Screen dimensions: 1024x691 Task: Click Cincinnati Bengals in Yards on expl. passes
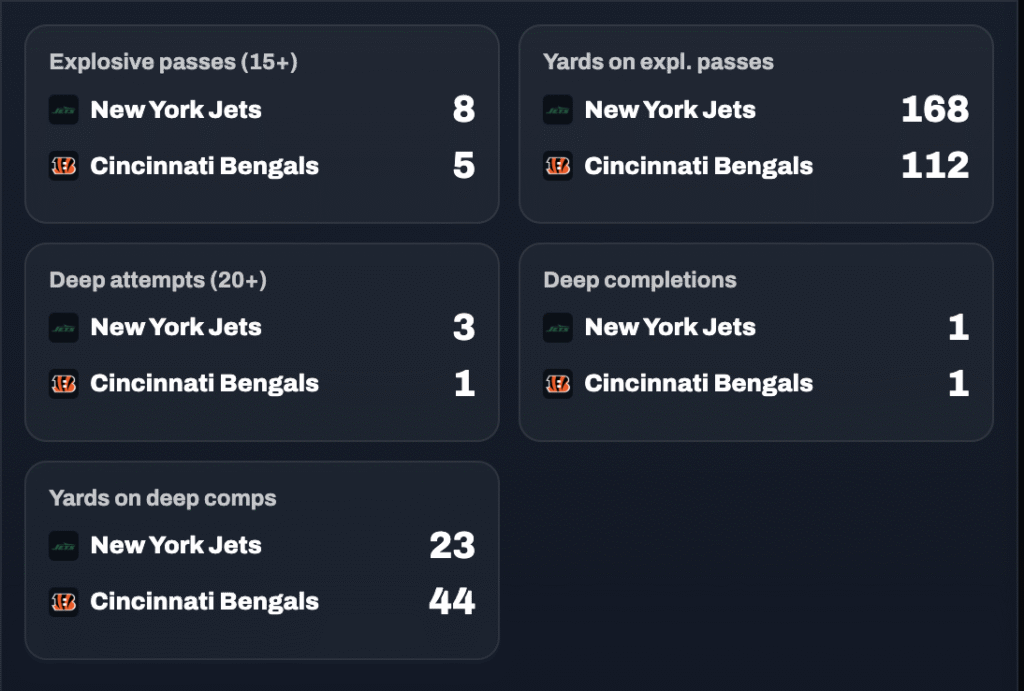(x=698, y=166)
